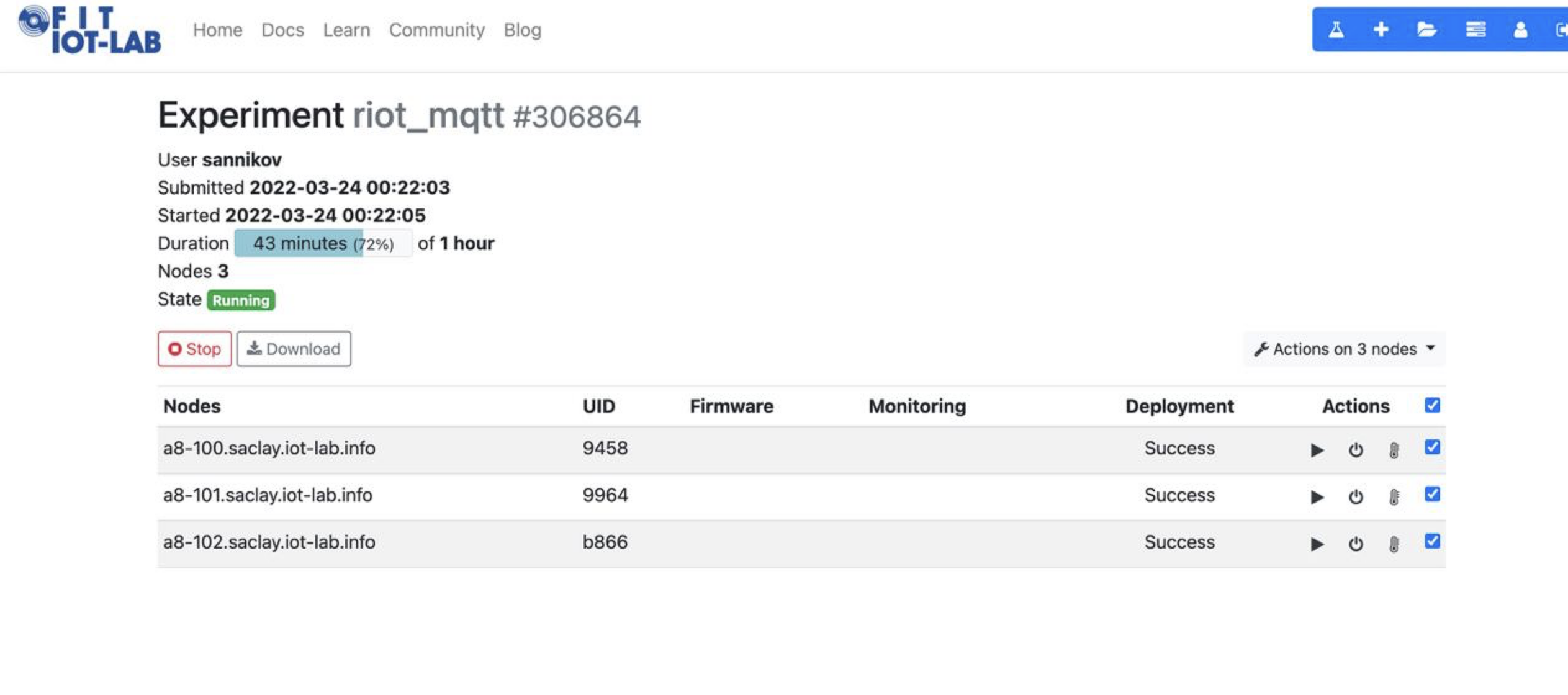The height and width of the screenshot is (695, 1568).
Task: Select node name a8-100.saclay.iot-lab.info
Action: pyautogui.click(x=269, y=448)
